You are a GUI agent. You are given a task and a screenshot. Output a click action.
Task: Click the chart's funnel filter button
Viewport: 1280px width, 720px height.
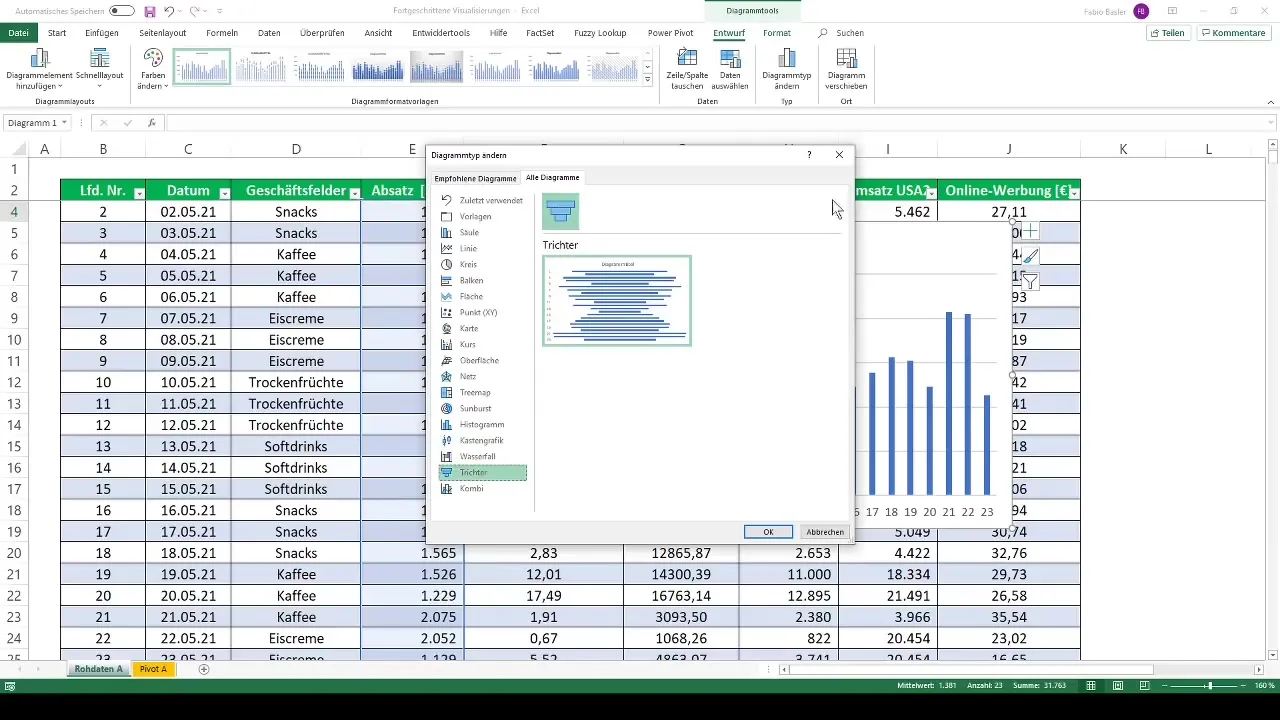(x=1030, y=282)
